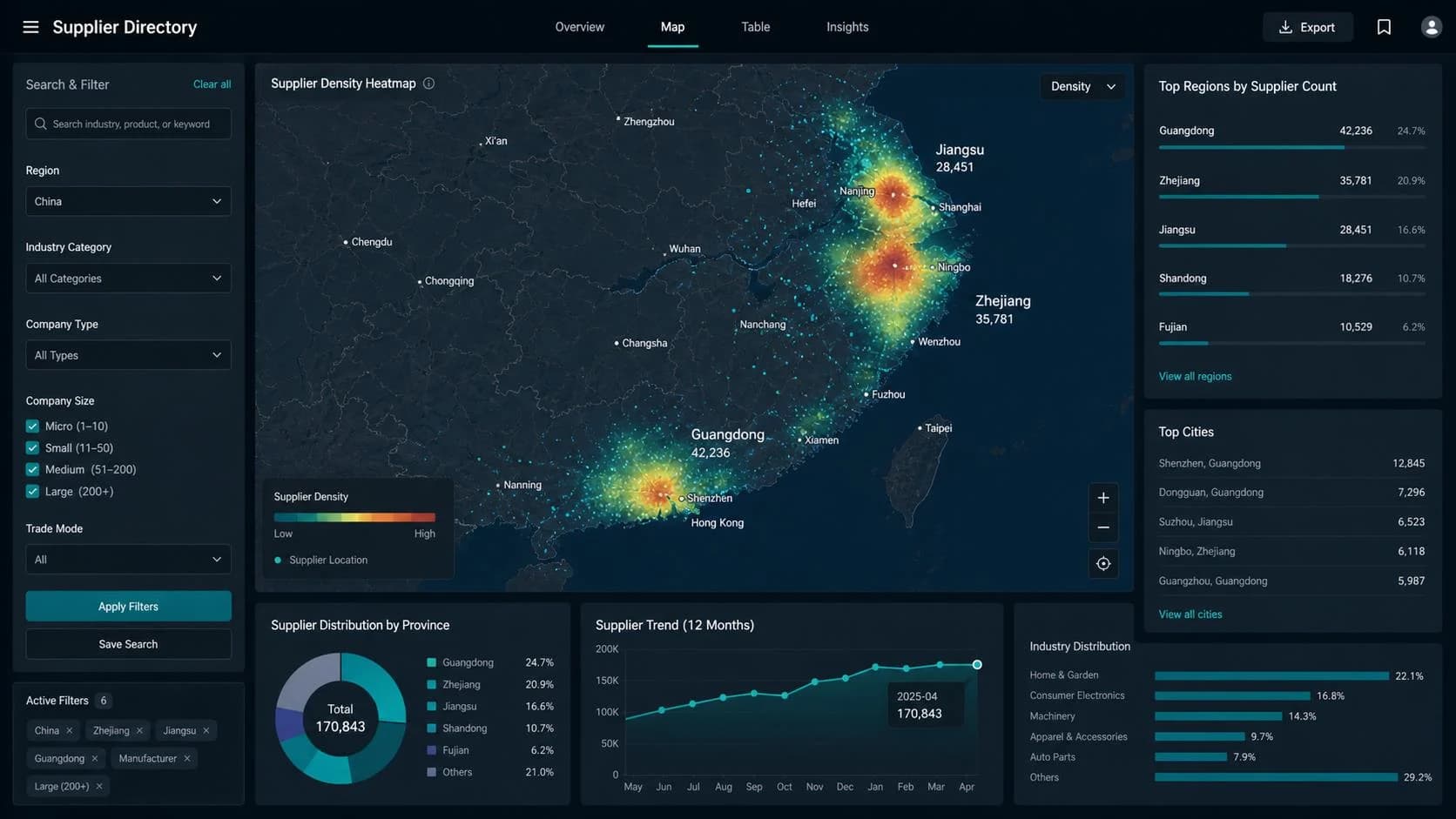Open View all regions link
This screenshot has height=819, width=1456.
point(1195,377)
